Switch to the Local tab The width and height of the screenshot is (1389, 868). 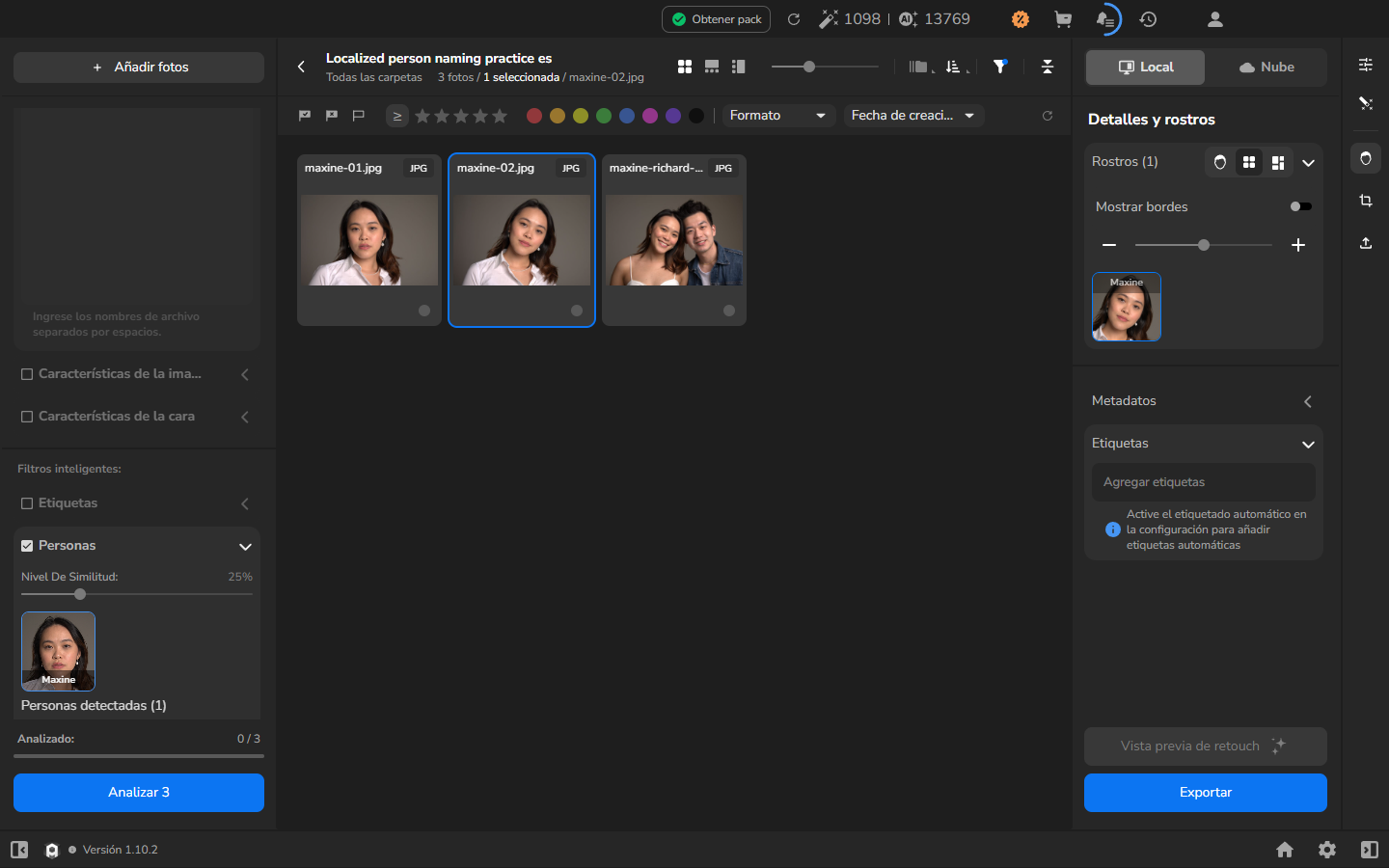coord(1146,68)
